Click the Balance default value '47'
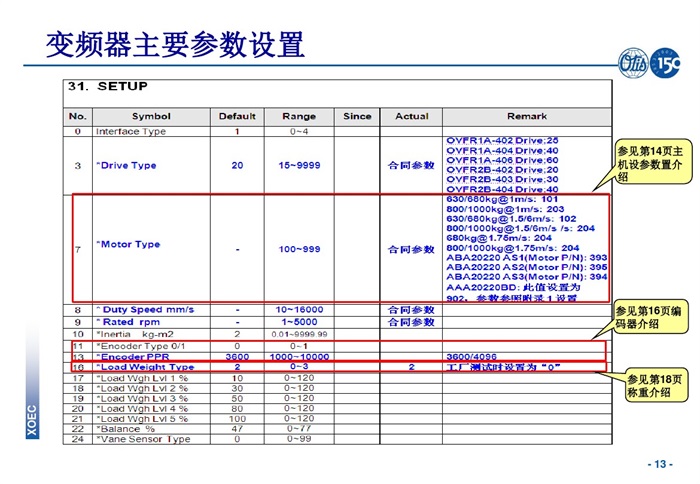700x484 pixels. (237, 429)
